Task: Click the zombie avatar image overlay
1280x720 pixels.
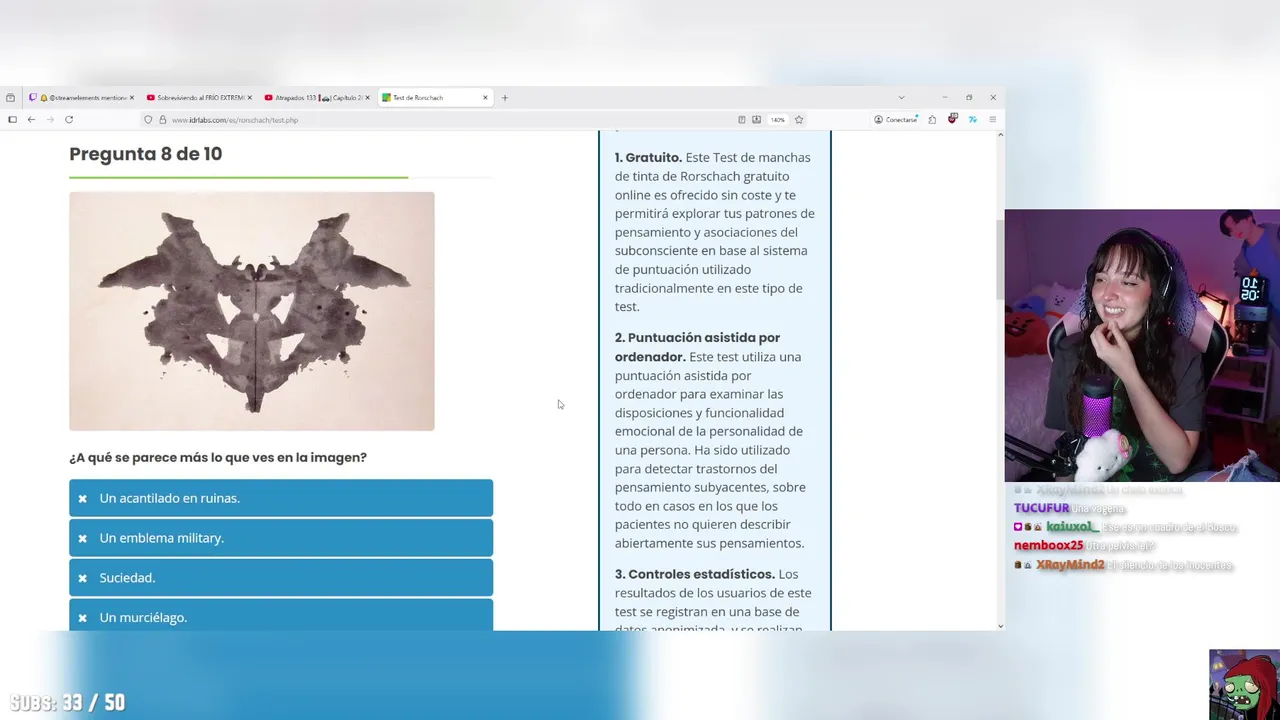Action: click(1244, 685)
